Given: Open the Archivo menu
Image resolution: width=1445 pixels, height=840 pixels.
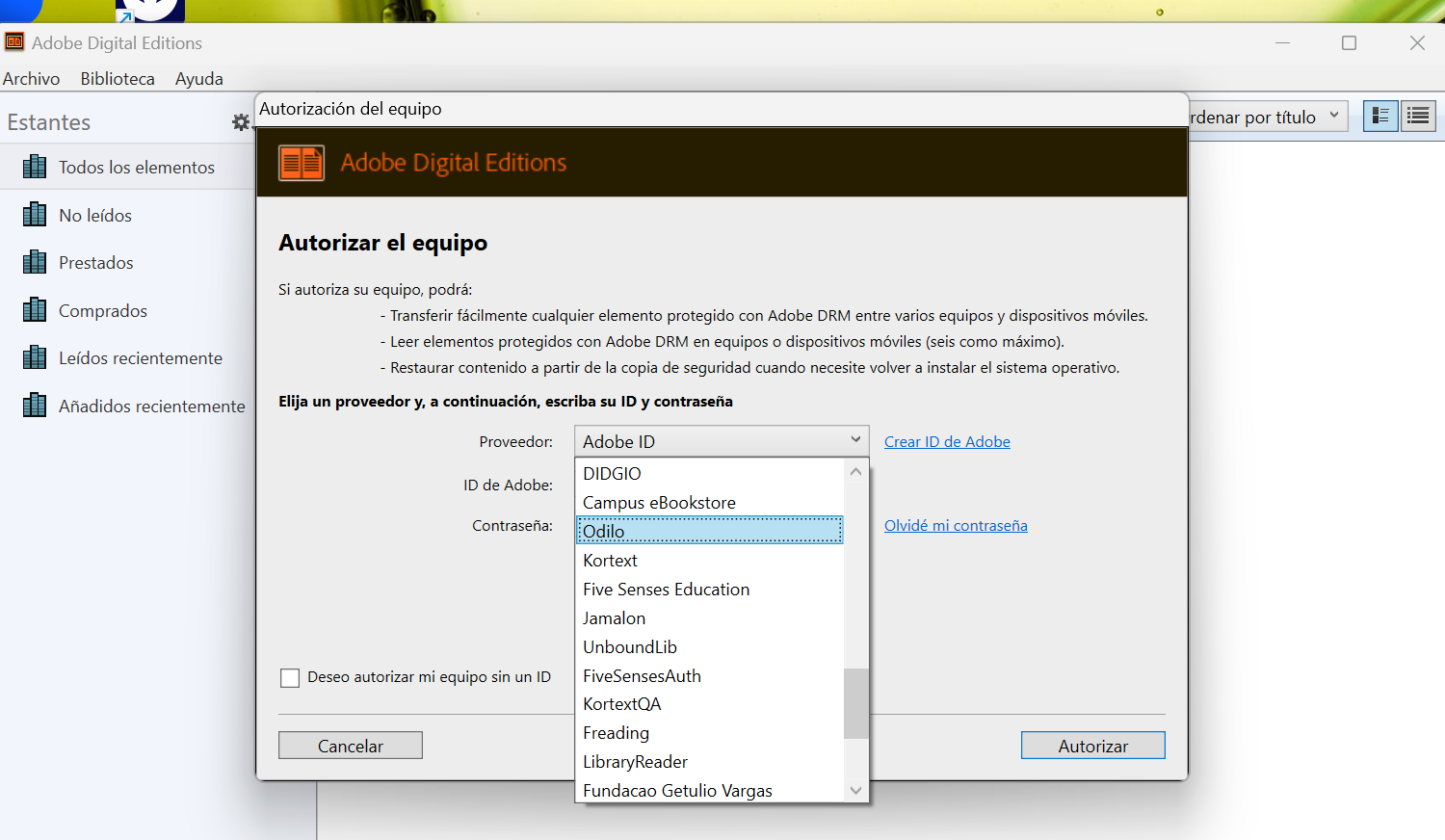Looking at the screenshot, I should (31, 79).
